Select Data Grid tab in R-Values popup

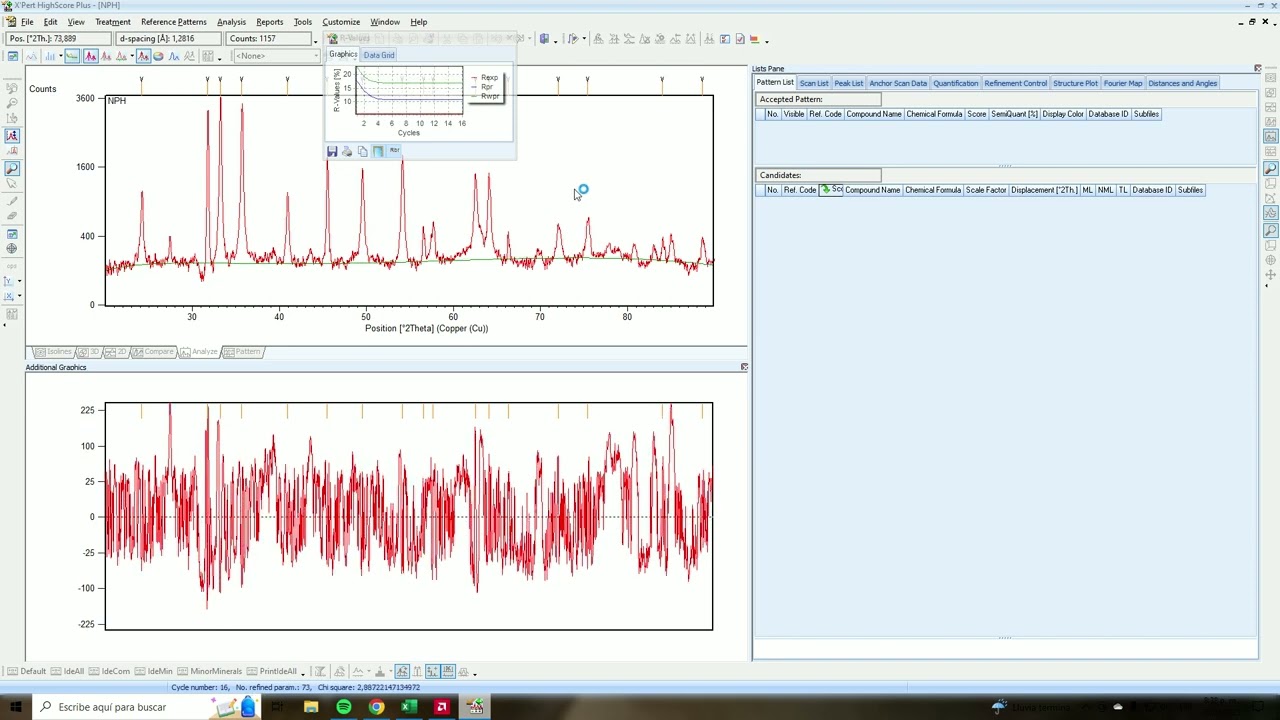point(379,55)
